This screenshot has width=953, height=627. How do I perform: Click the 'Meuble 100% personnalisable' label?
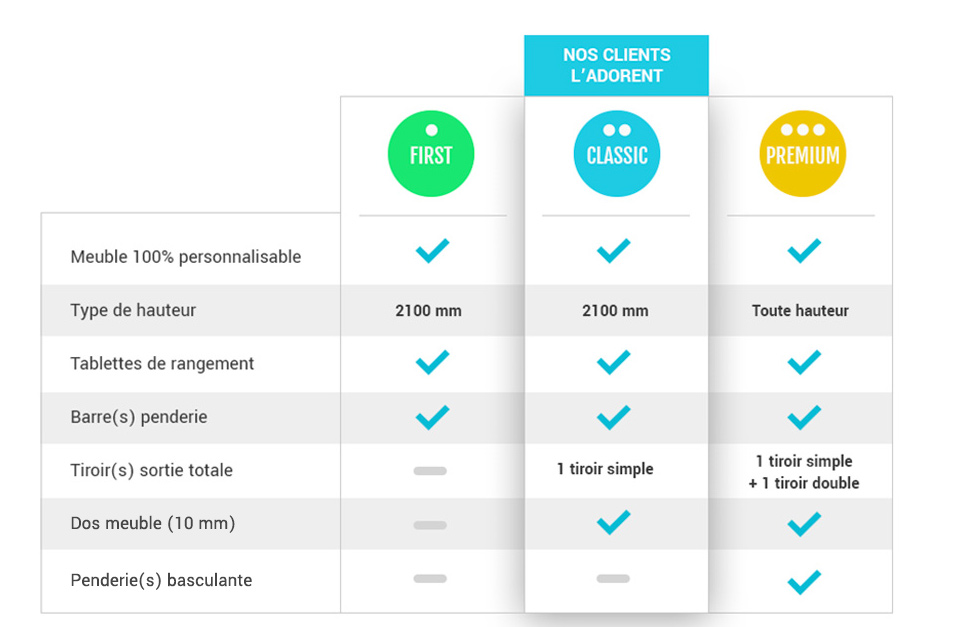(185, 257)
